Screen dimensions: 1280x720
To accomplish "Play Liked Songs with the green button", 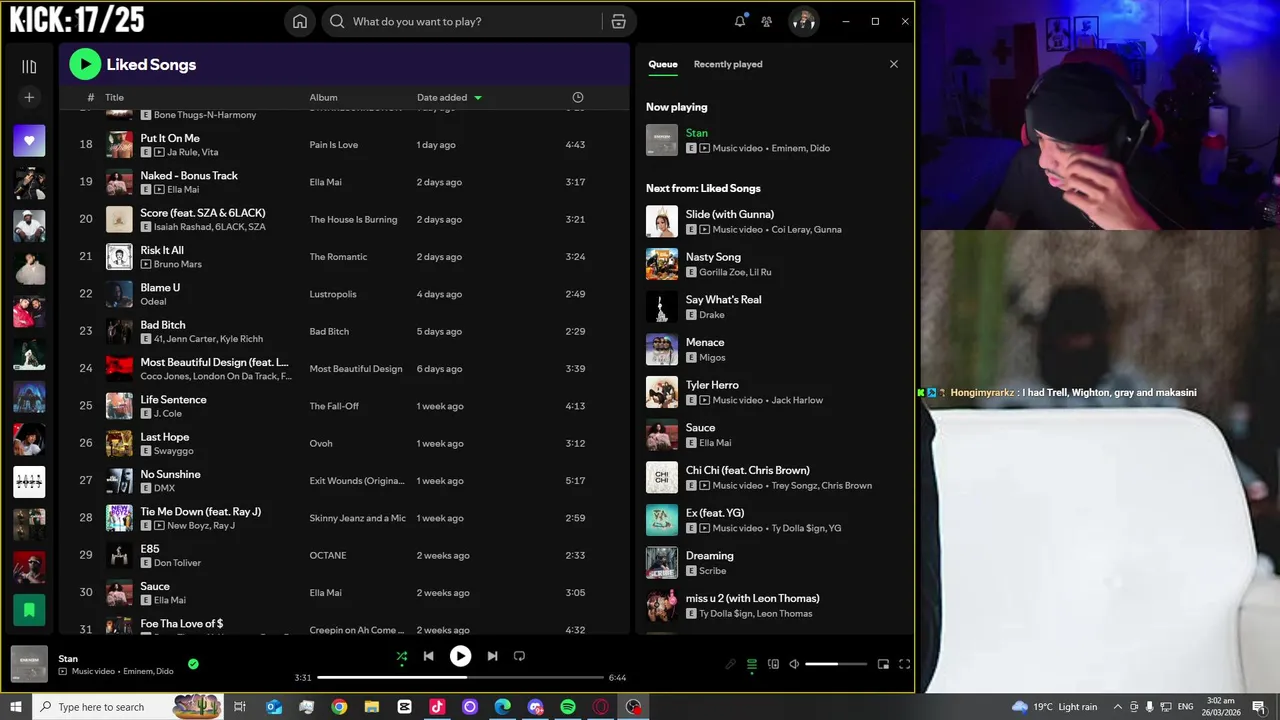I will (x=85, y=65).
